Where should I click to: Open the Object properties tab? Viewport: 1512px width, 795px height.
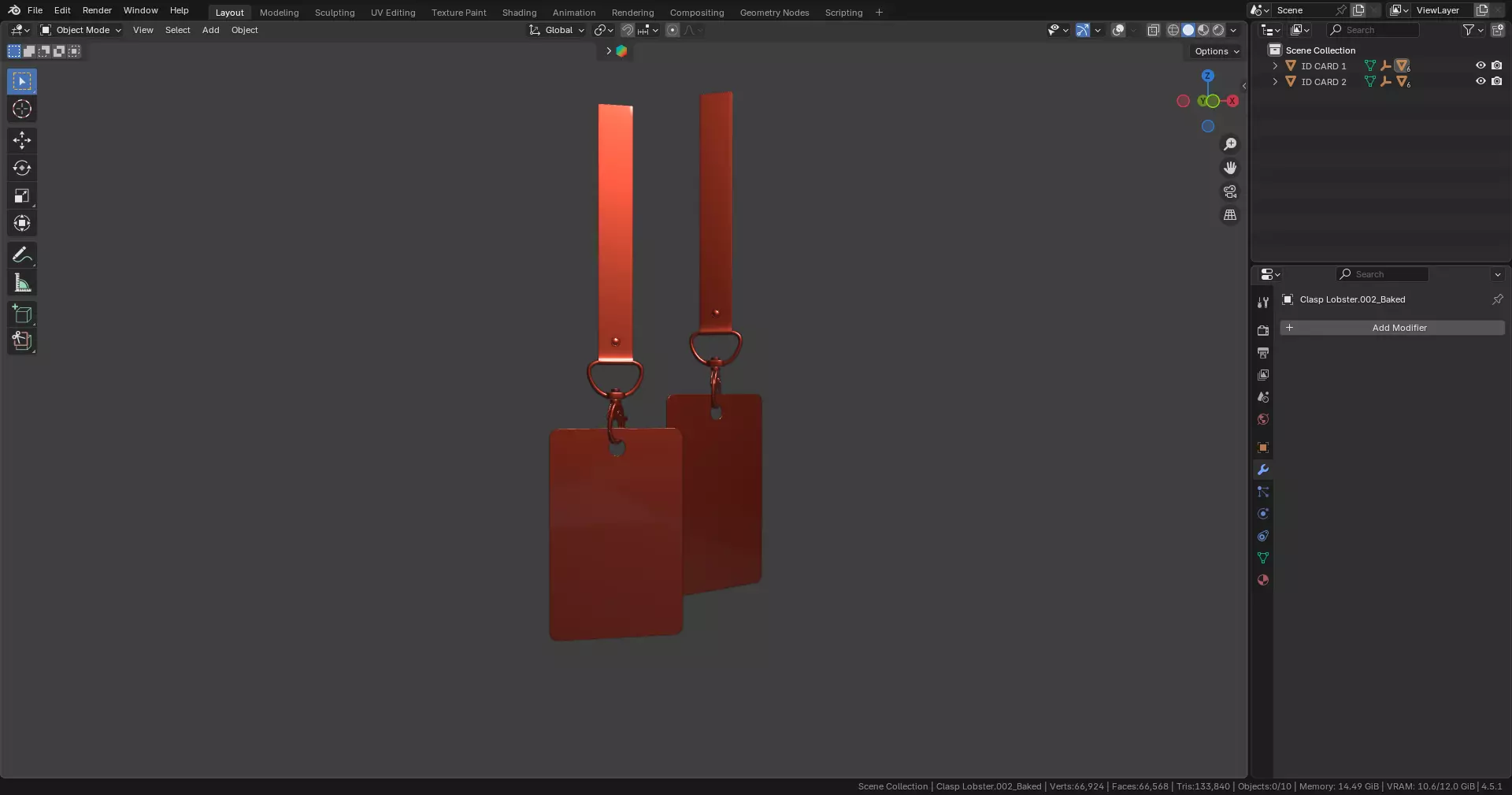point(1263,448)
